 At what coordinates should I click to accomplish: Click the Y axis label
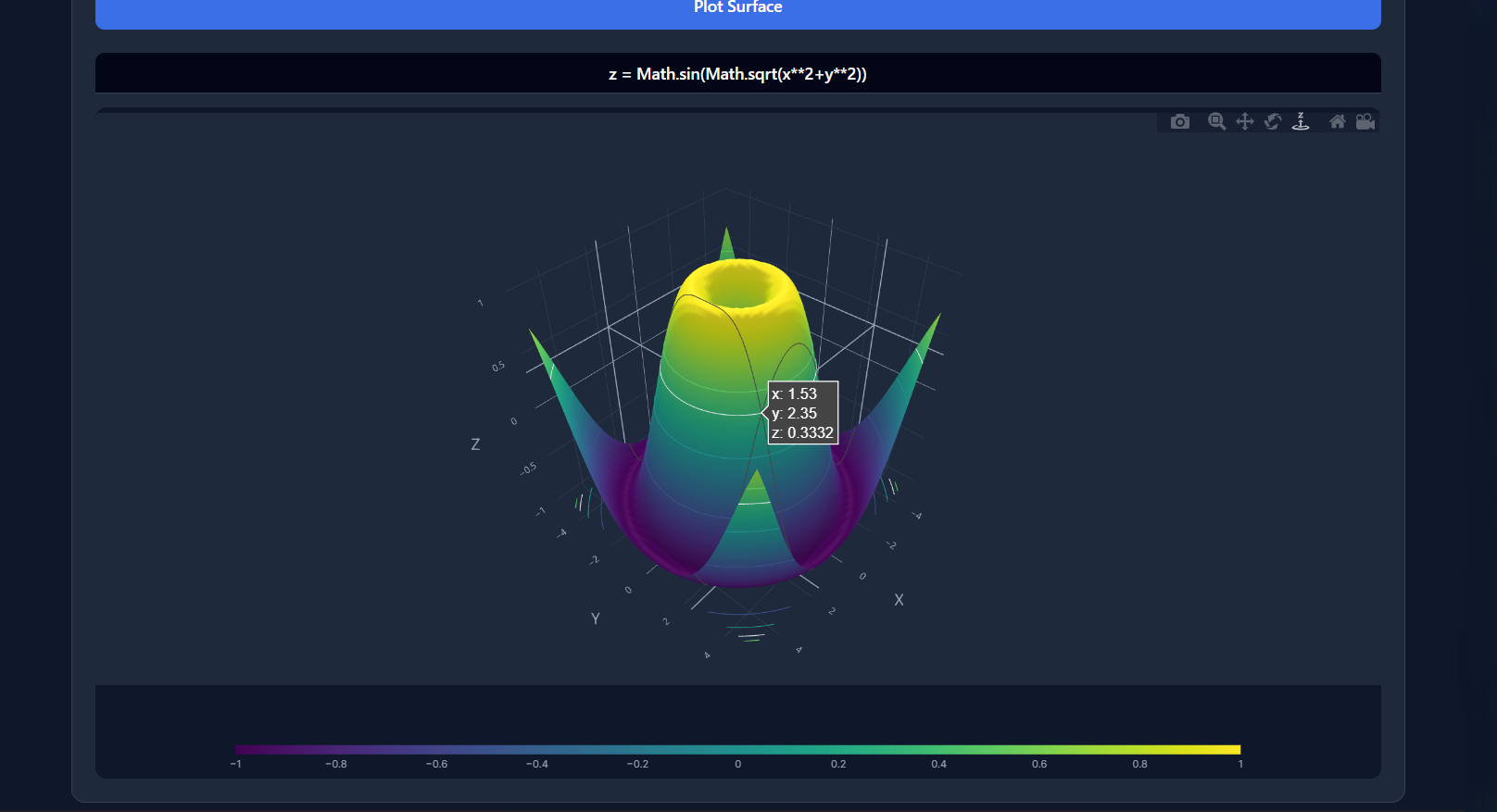(595, 618)
